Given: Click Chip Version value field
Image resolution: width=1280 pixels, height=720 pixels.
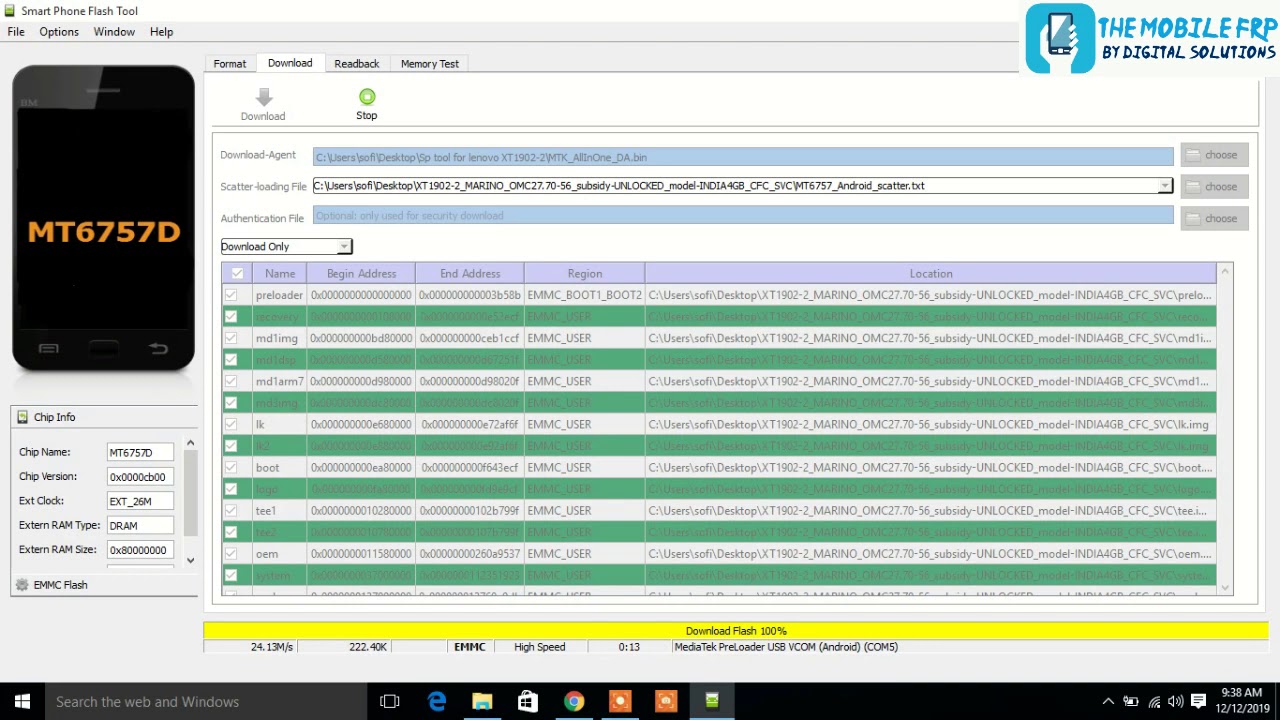Looking at the screenshot, I should click(140, 477).
